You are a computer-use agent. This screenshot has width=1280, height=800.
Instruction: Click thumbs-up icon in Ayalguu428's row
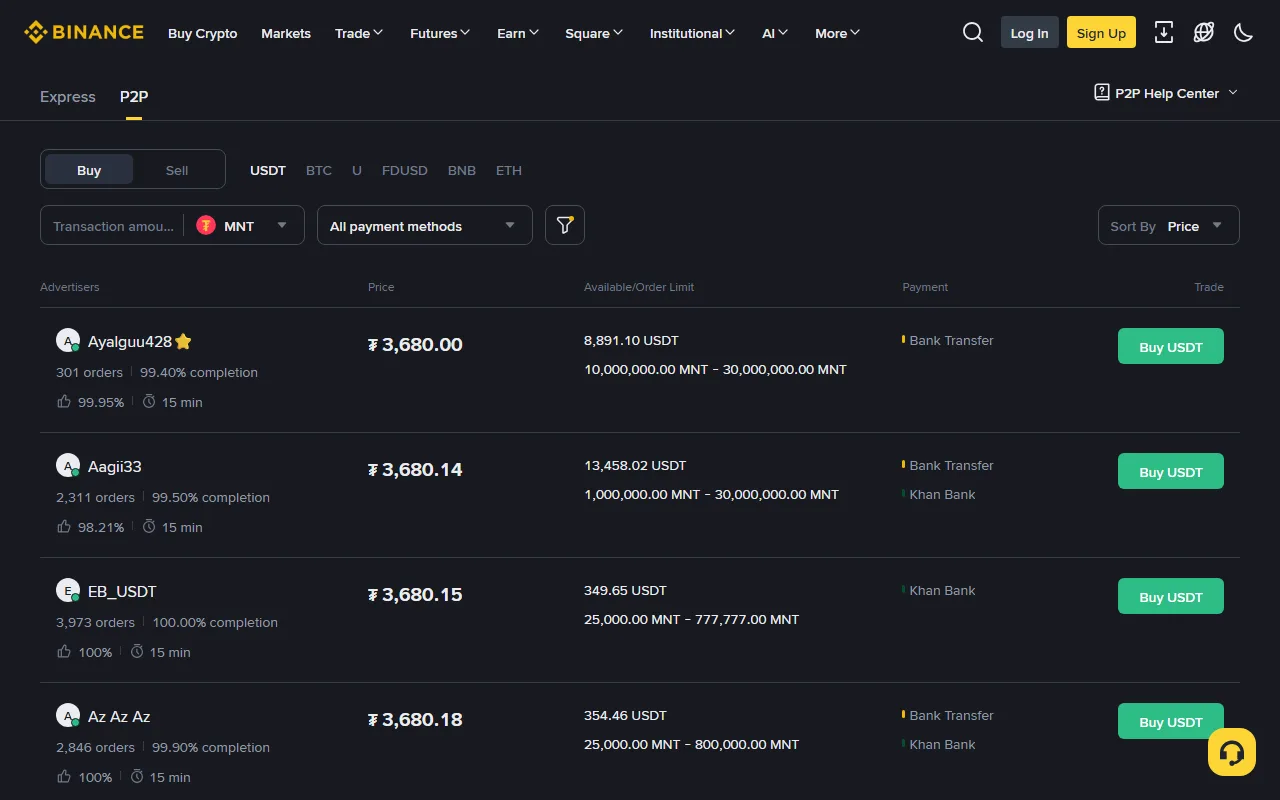[x=64, y=401]
